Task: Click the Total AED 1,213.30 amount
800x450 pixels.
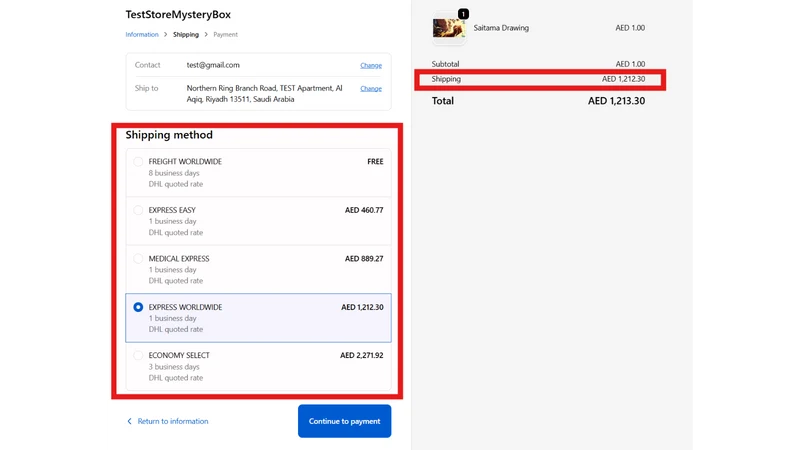Action: (616, 101)
